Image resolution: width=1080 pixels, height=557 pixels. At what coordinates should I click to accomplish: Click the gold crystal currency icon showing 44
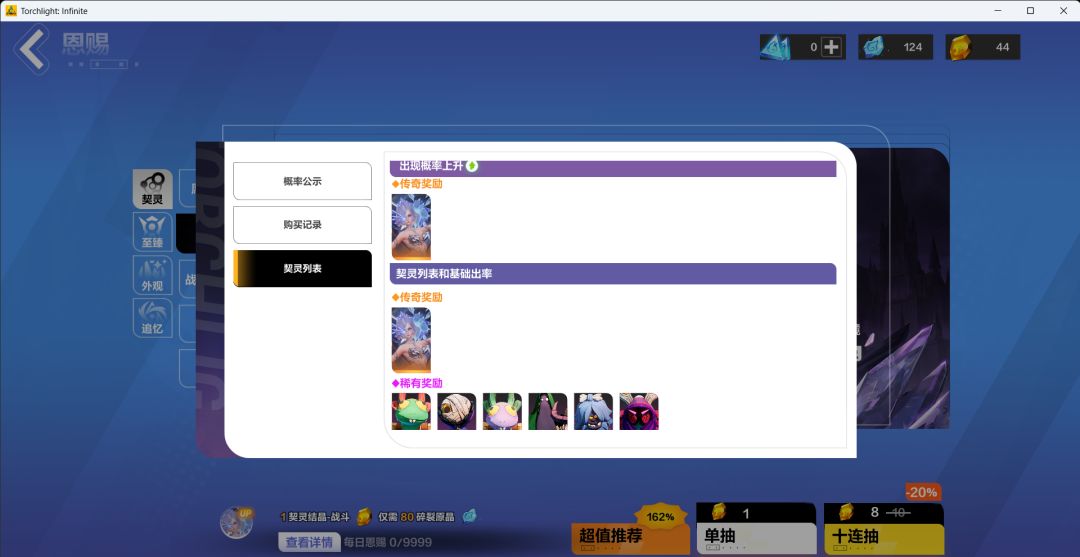[x=959, y=47]
